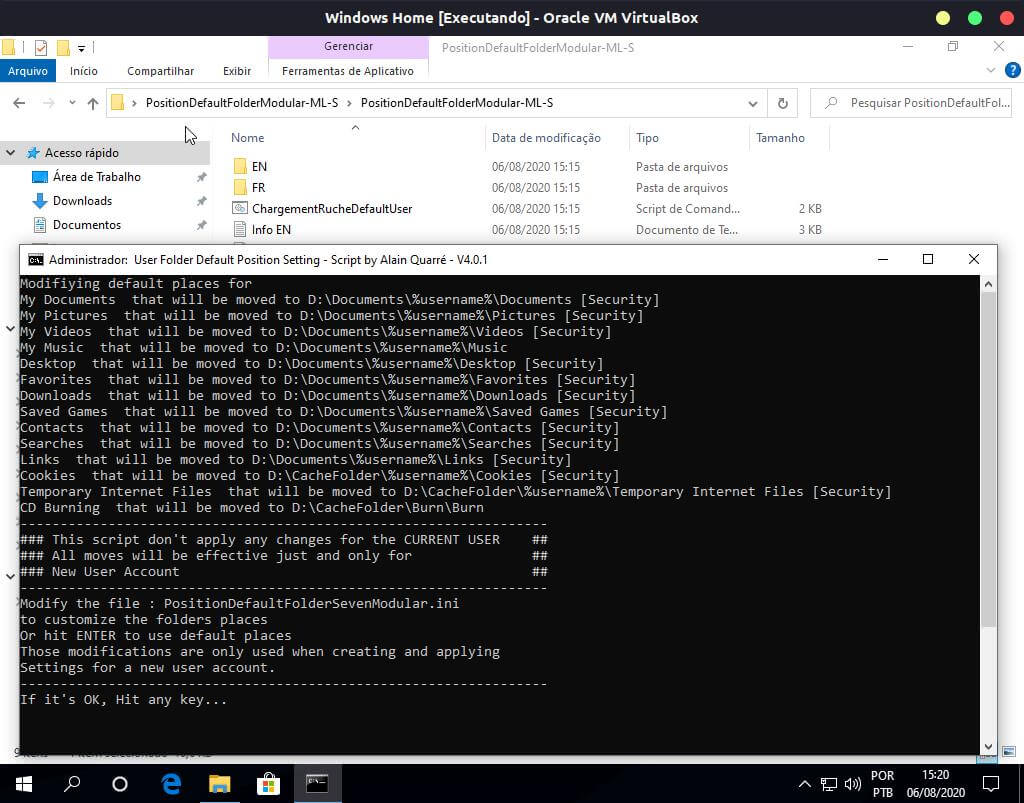Open the address bar history dropdown

coord(752,103)
